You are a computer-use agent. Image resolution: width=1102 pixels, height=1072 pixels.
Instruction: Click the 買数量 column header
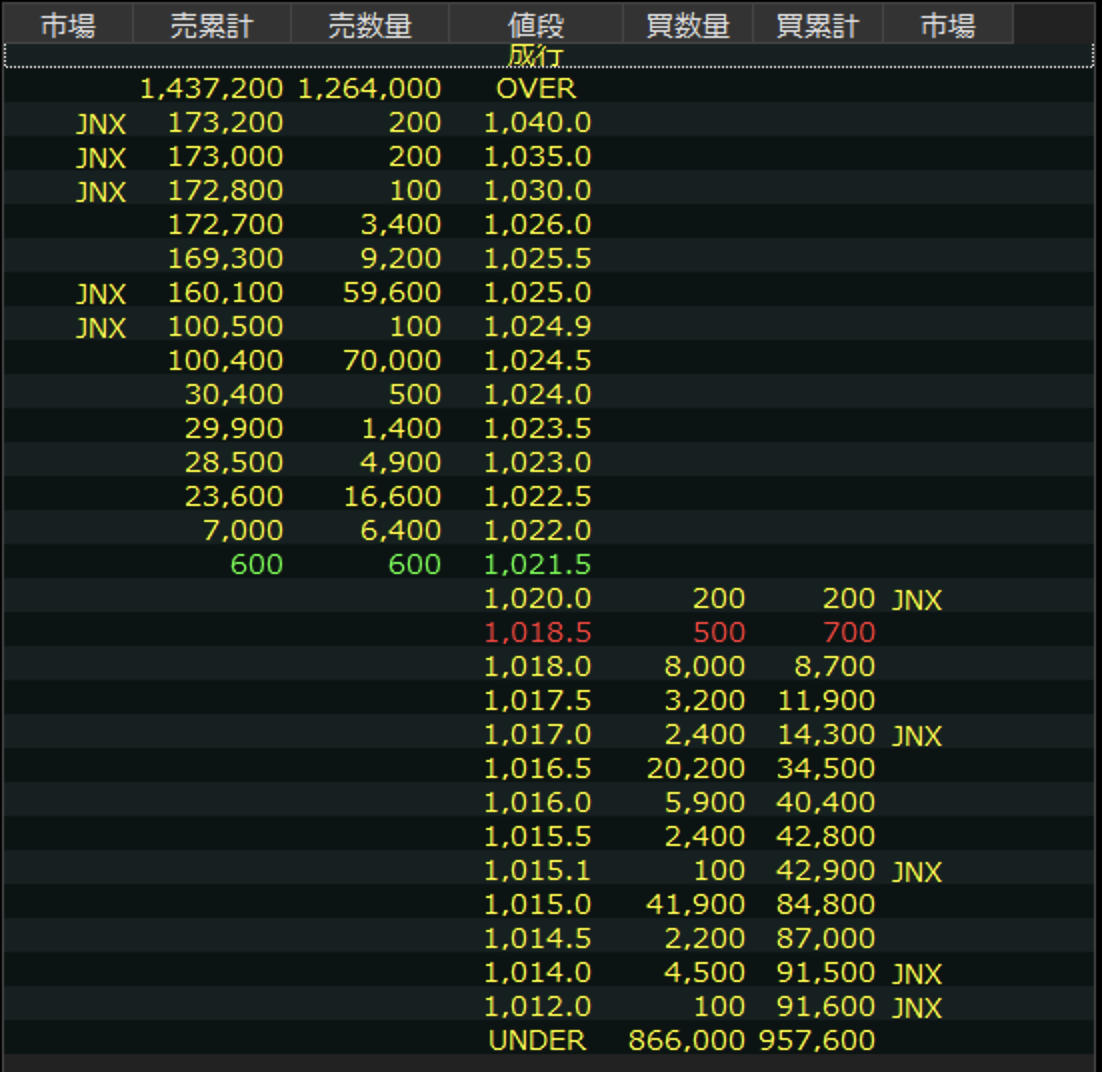coord(687,26)
